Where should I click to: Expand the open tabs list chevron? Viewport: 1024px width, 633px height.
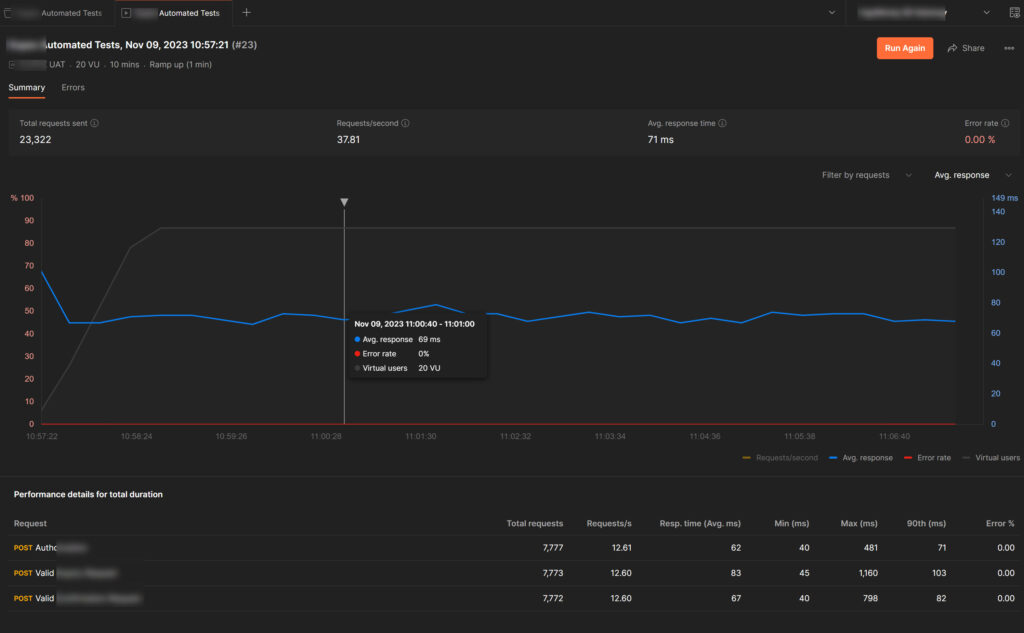[x=832, y=13]
